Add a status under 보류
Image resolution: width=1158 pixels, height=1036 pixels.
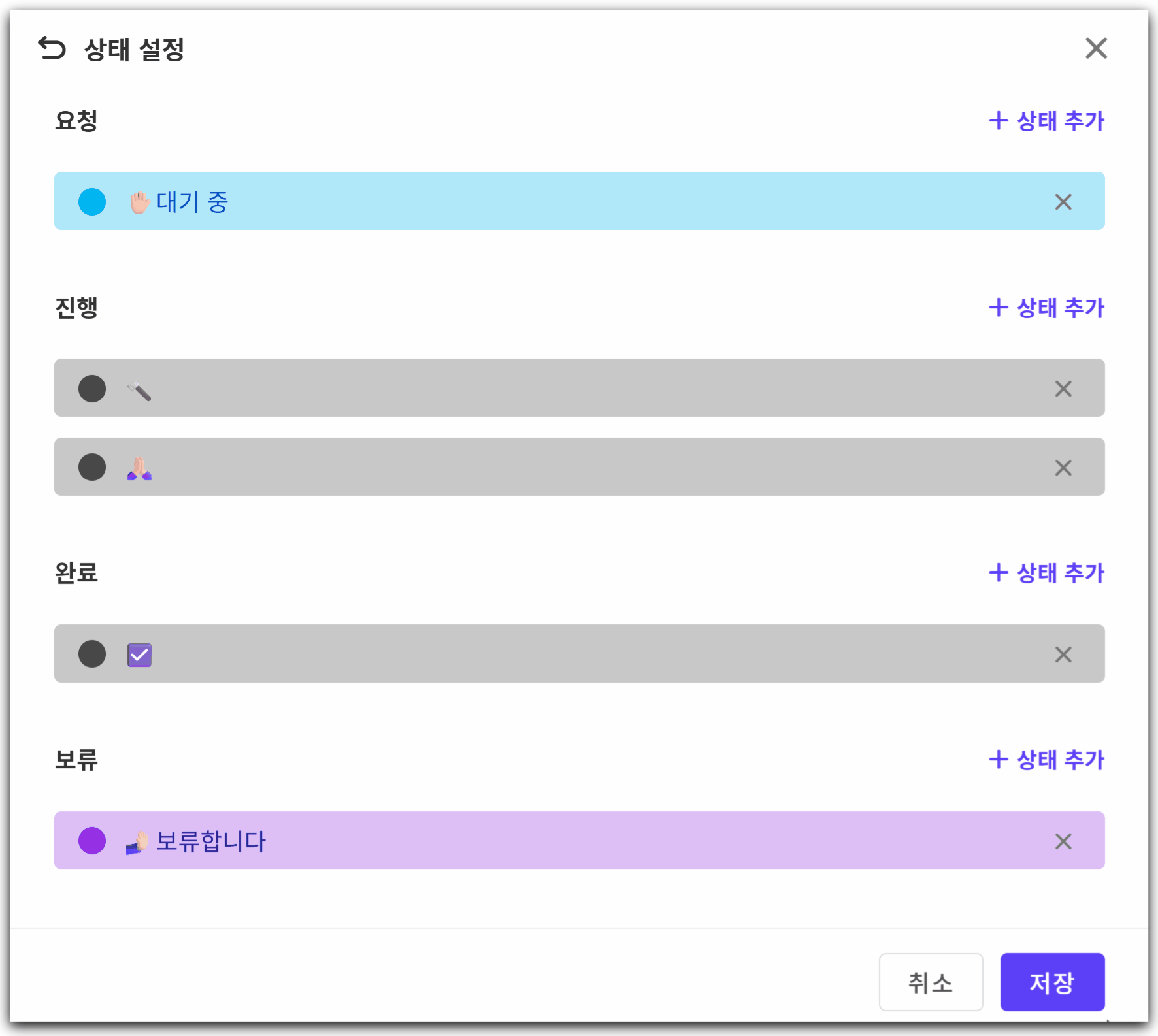[x=1046, y=760]
